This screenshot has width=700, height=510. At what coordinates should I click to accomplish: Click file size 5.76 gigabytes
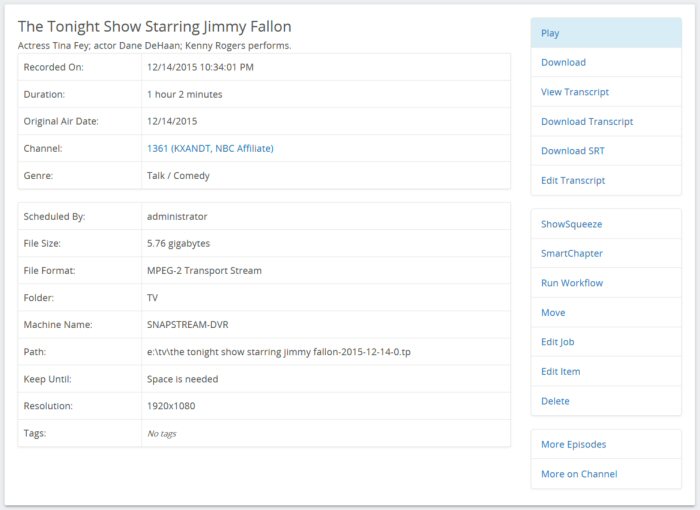point(178,243)
